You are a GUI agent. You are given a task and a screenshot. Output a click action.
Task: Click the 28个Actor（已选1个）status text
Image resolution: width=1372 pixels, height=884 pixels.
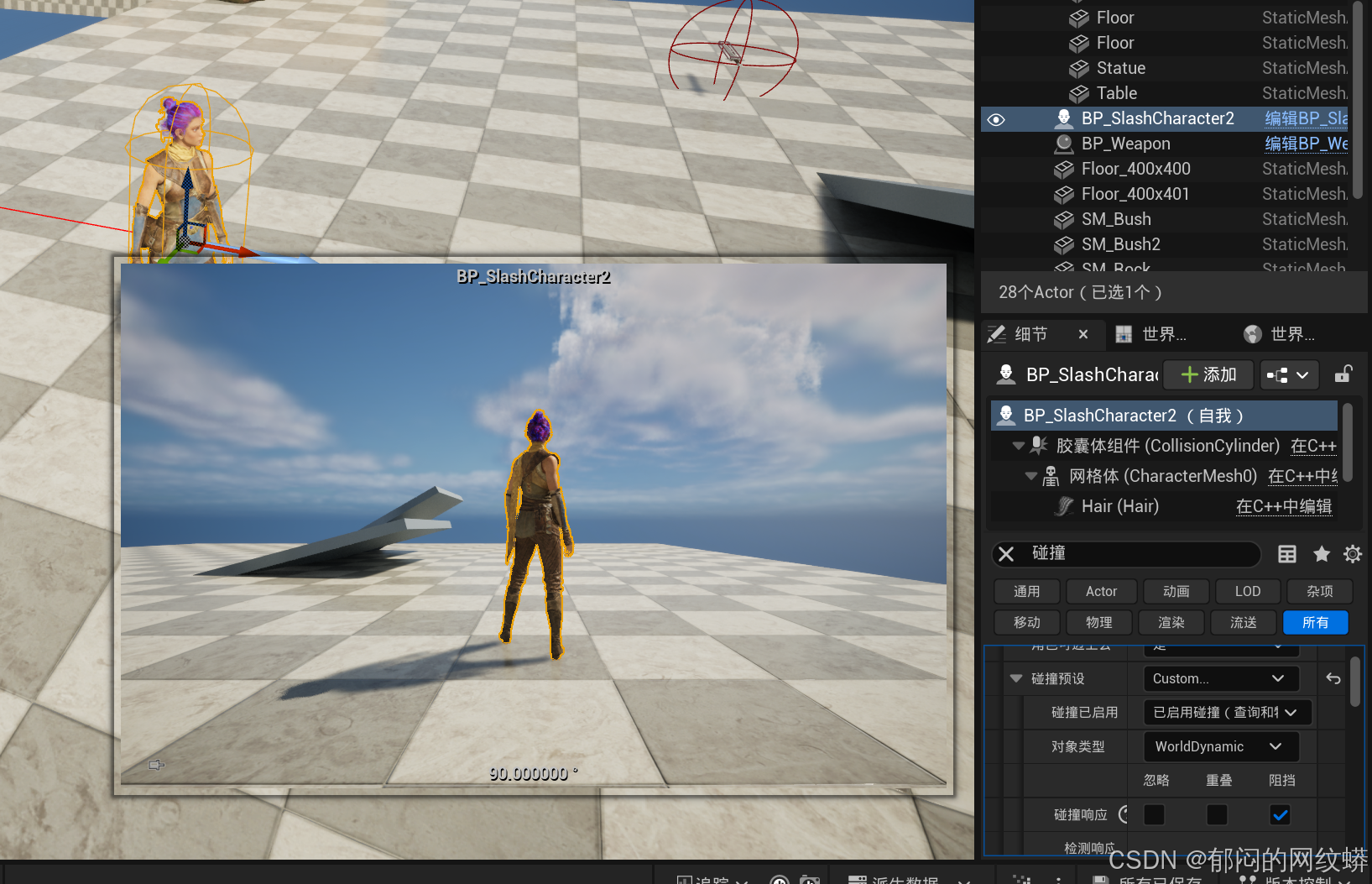point(1080,292)
